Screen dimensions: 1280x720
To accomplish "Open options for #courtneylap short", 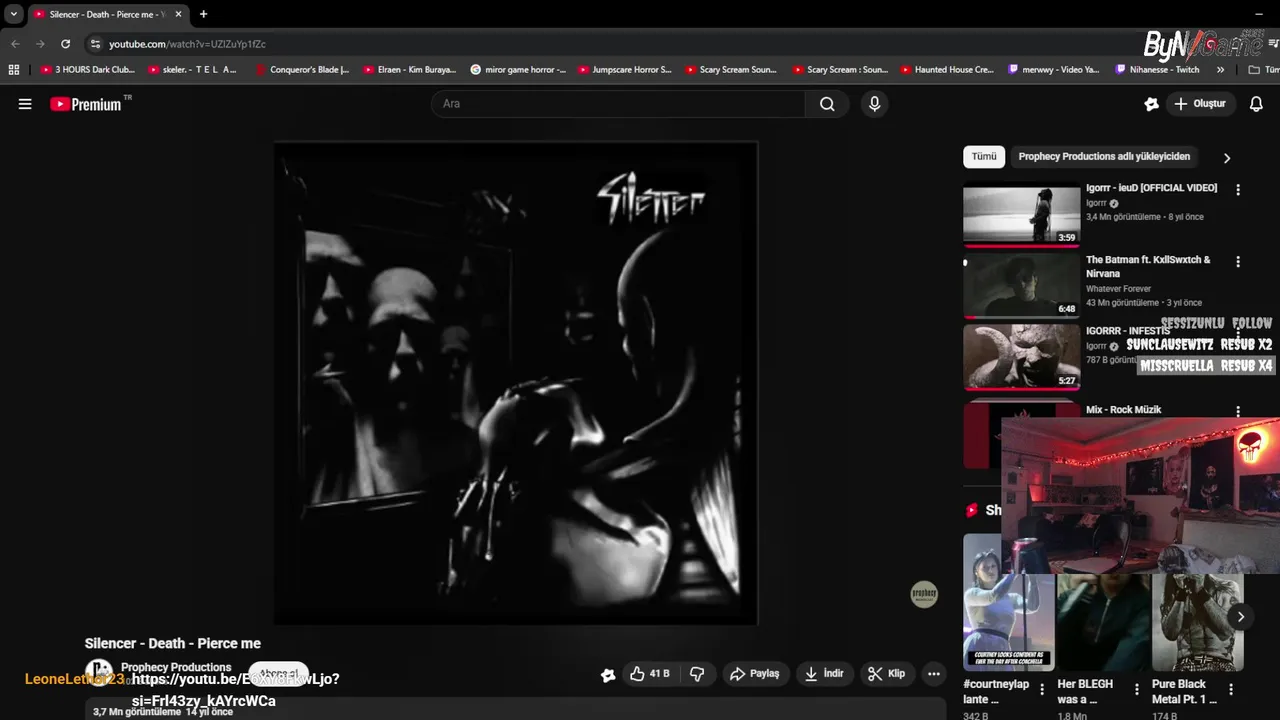I will coord(1042,689).
